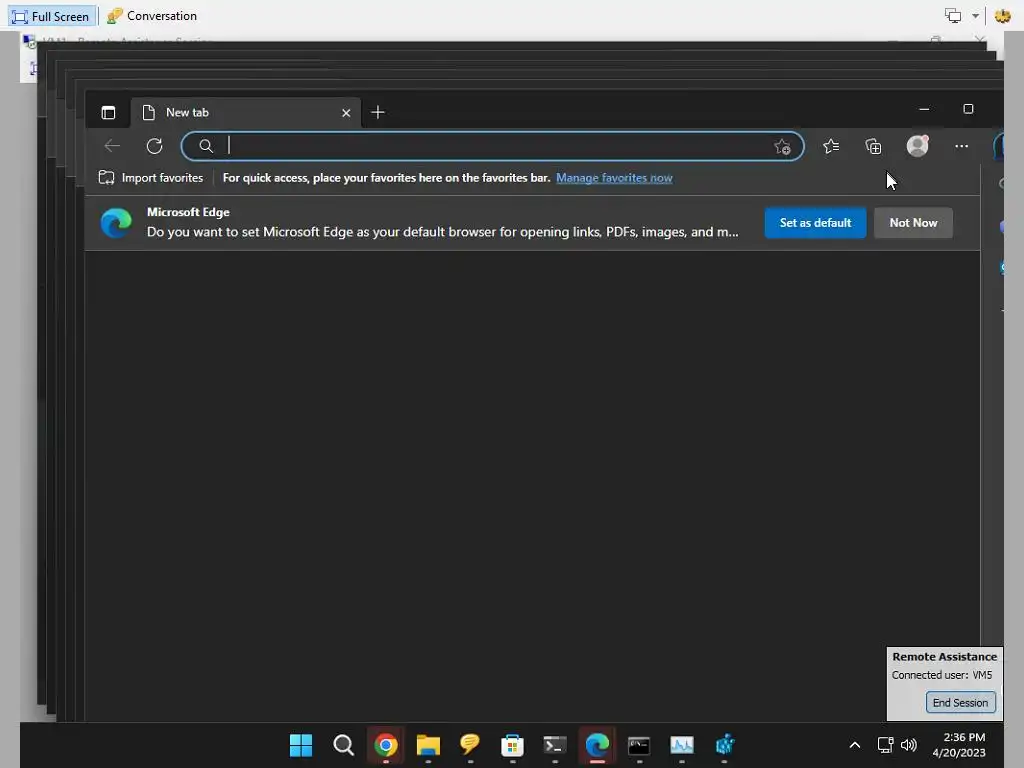Click the monitor display icon in the viewer toolbar
The image size is (1024, 768).
[x=953, y=16]
